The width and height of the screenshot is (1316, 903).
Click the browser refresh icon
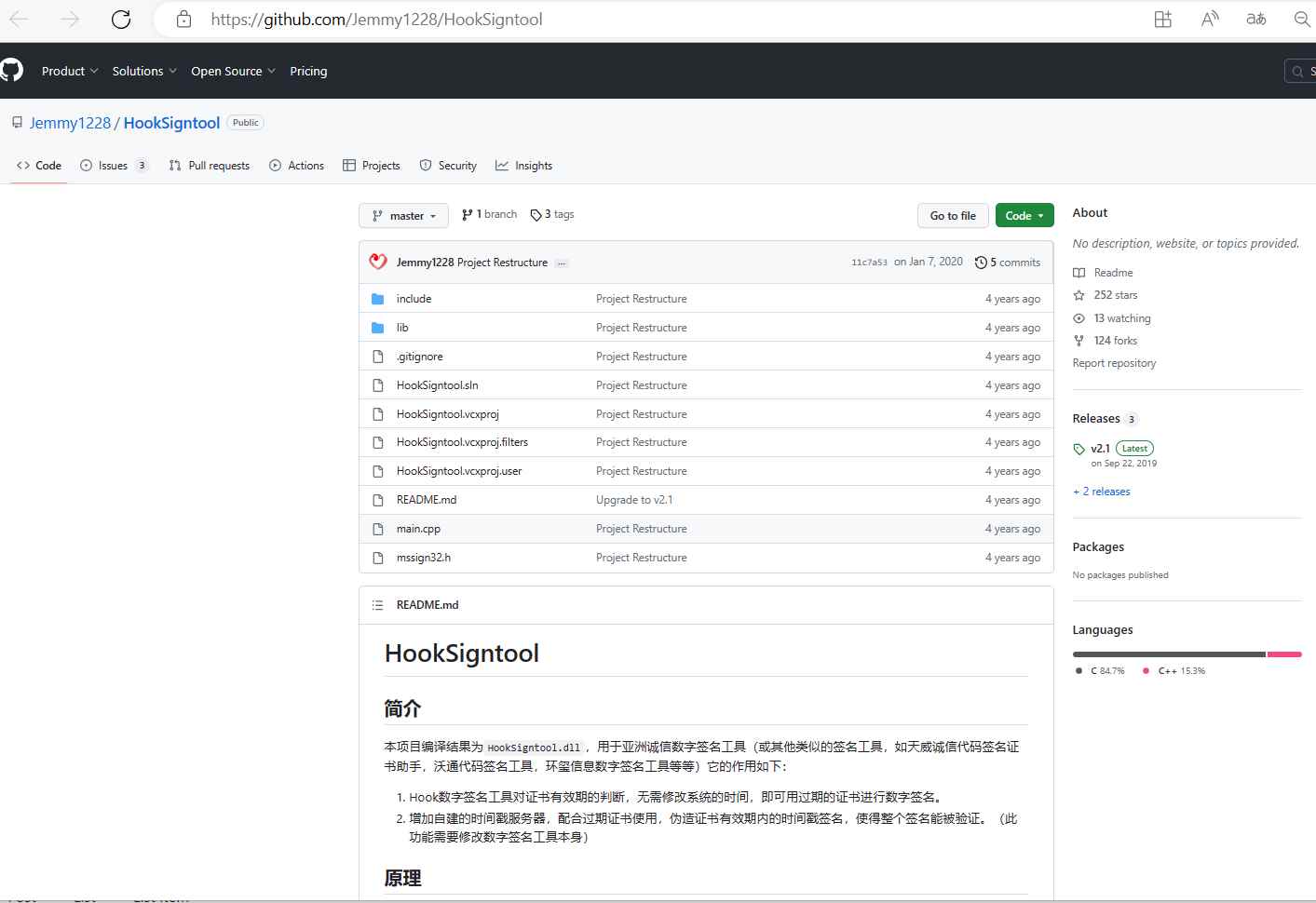click(121, 19)
